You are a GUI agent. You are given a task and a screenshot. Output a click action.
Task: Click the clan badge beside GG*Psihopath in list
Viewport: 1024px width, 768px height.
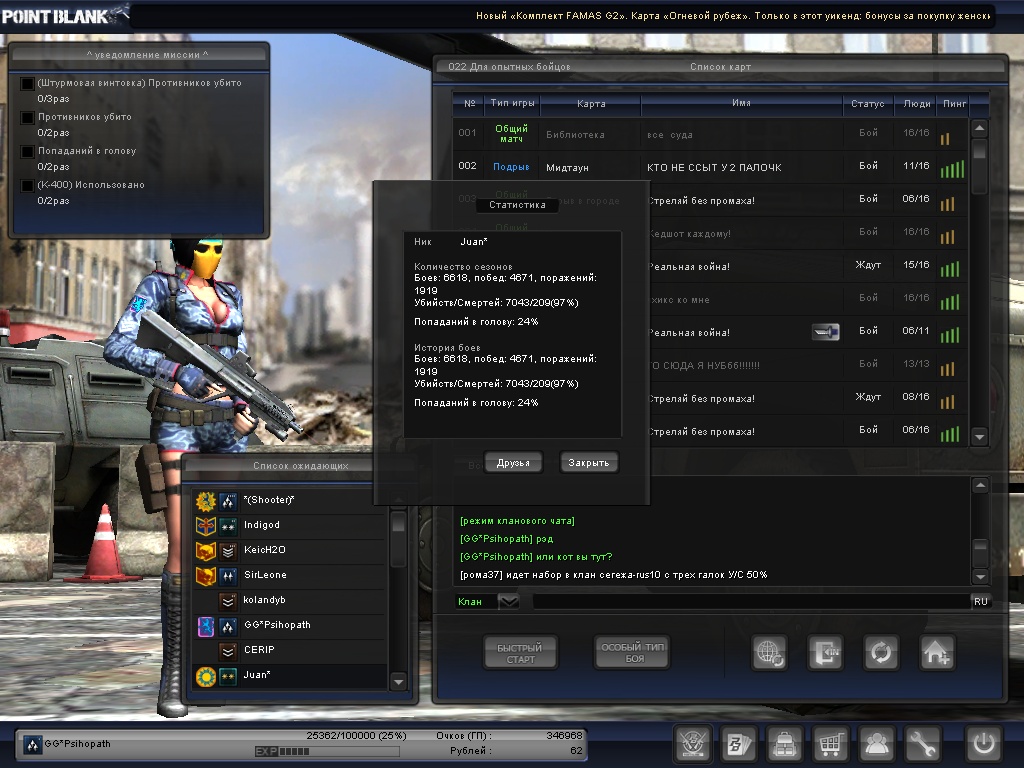(206, 626)
